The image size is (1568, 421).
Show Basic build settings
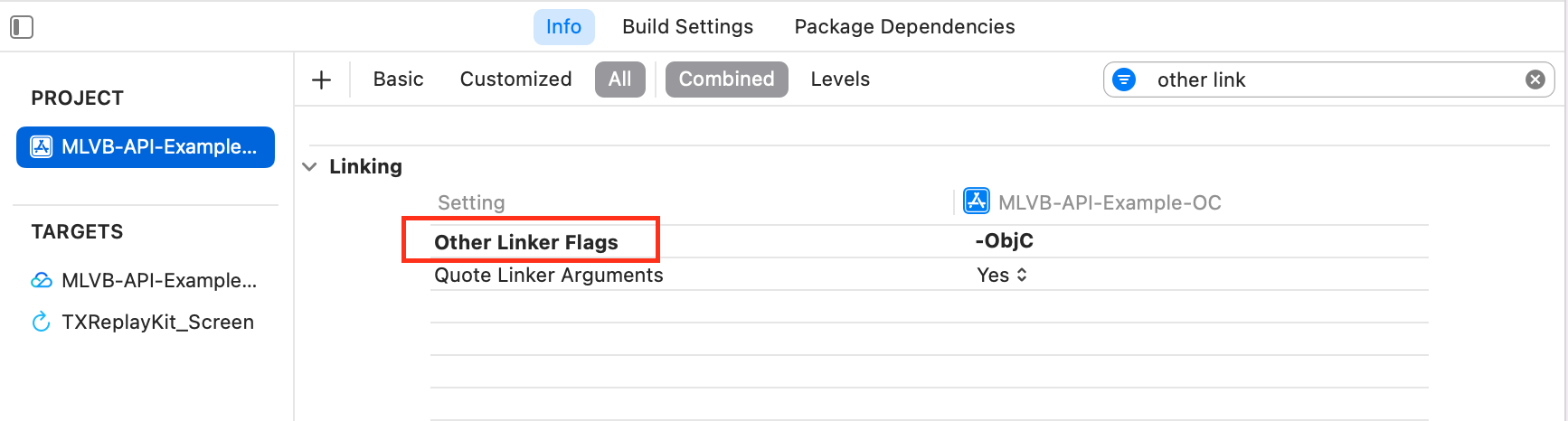(x=398, y=80)
